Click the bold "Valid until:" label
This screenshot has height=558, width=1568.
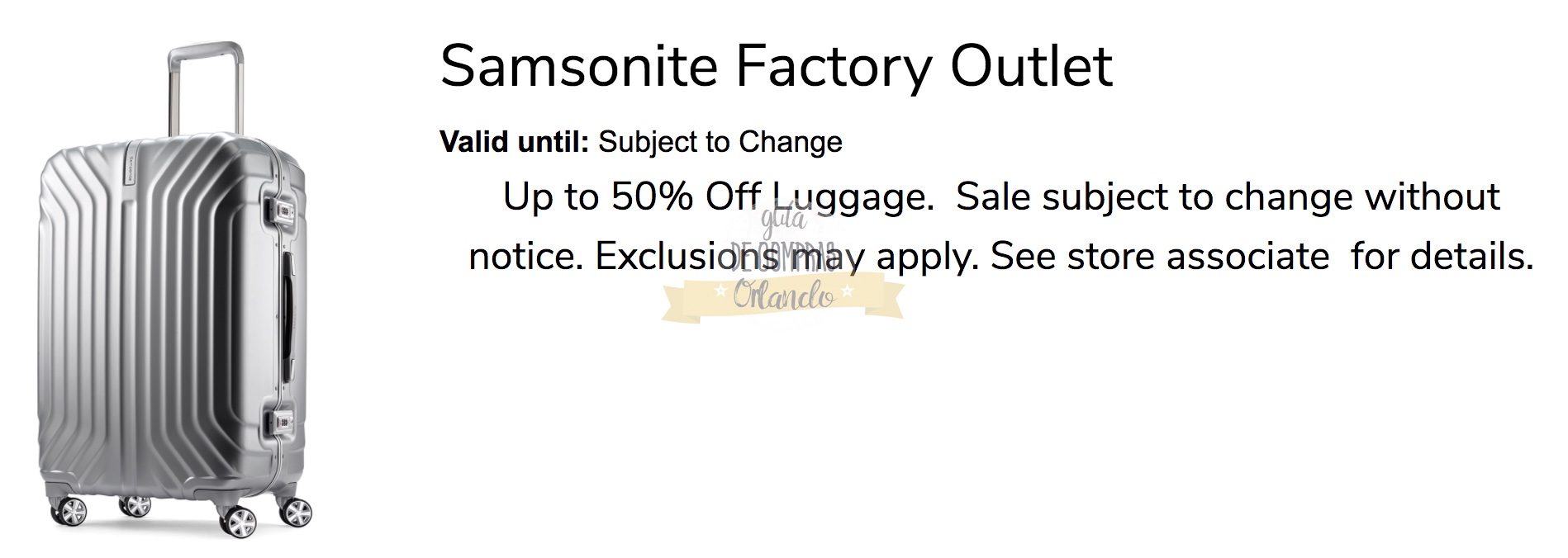tap(514, 142)
